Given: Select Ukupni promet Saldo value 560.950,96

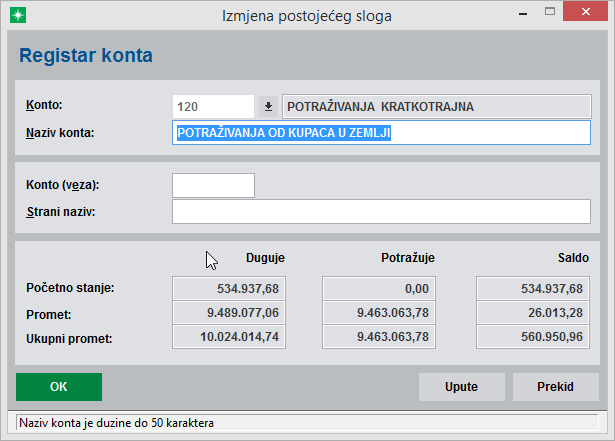Looking at the screenshot, I should (533, 338).
